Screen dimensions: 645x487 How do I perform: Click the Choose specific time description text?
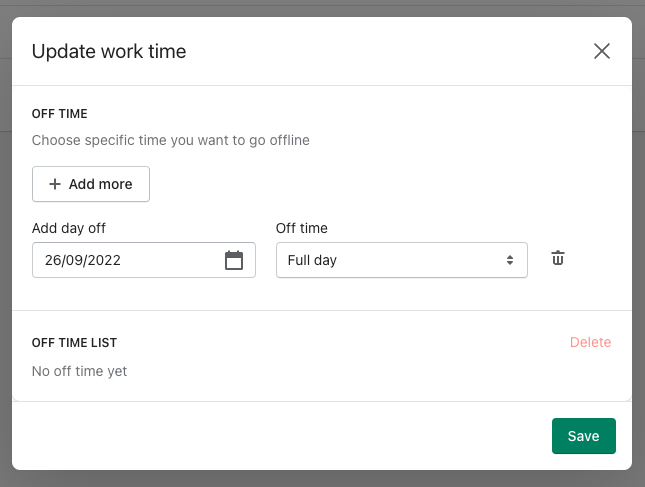[170, 140]
